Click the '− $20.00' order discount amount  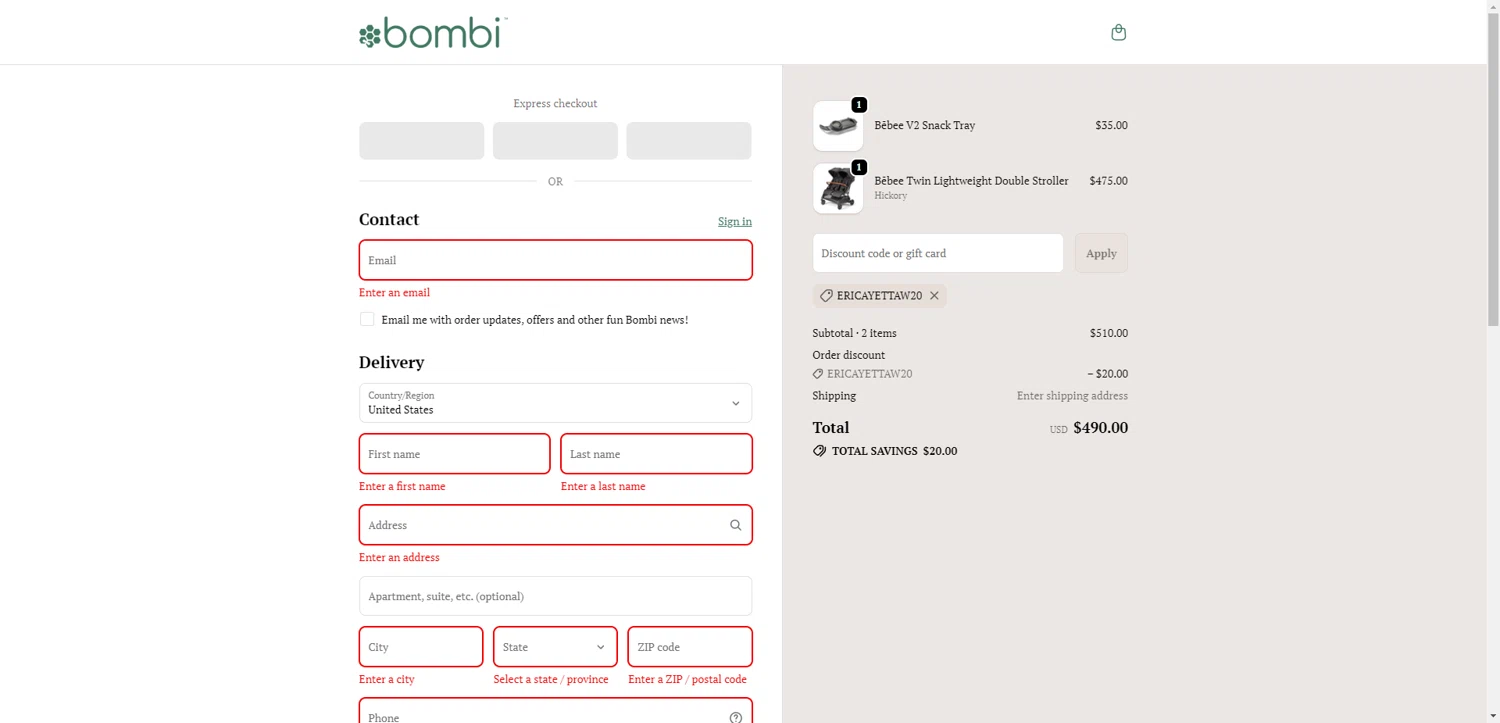point(1107,374)
